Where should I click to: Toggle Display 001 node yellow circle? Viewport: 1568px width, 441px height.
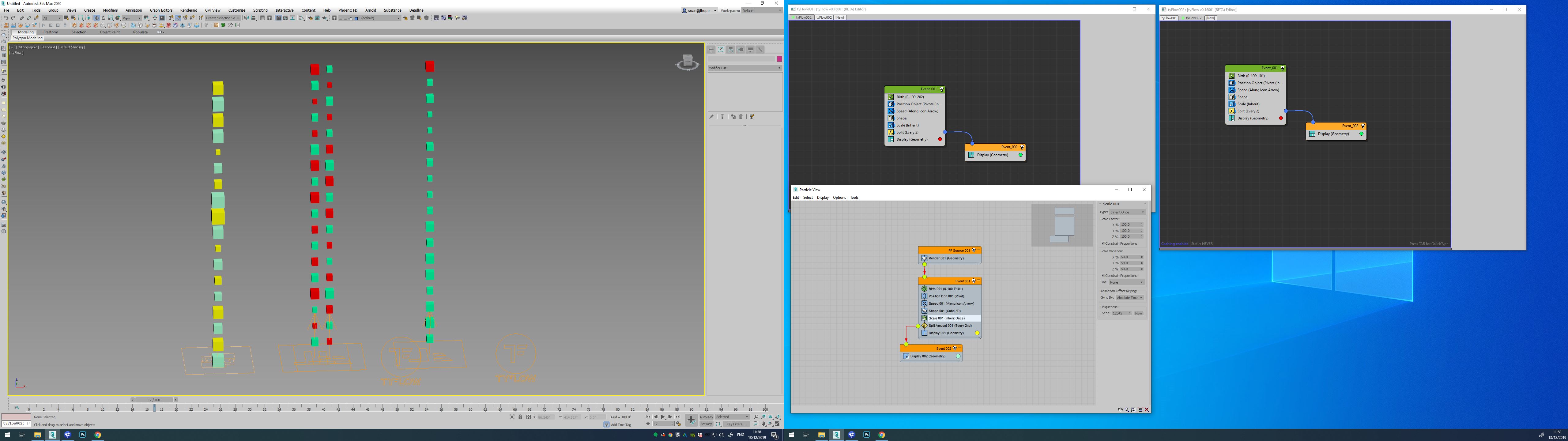(978, 333)
